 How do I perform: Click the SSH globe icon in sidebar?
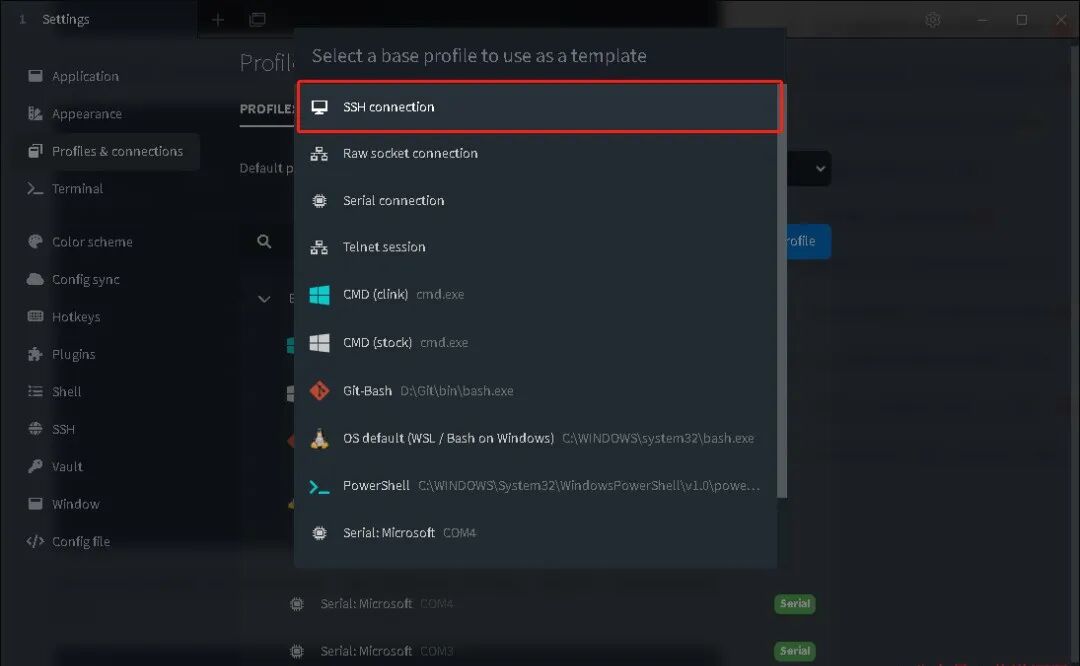[35, 428]
